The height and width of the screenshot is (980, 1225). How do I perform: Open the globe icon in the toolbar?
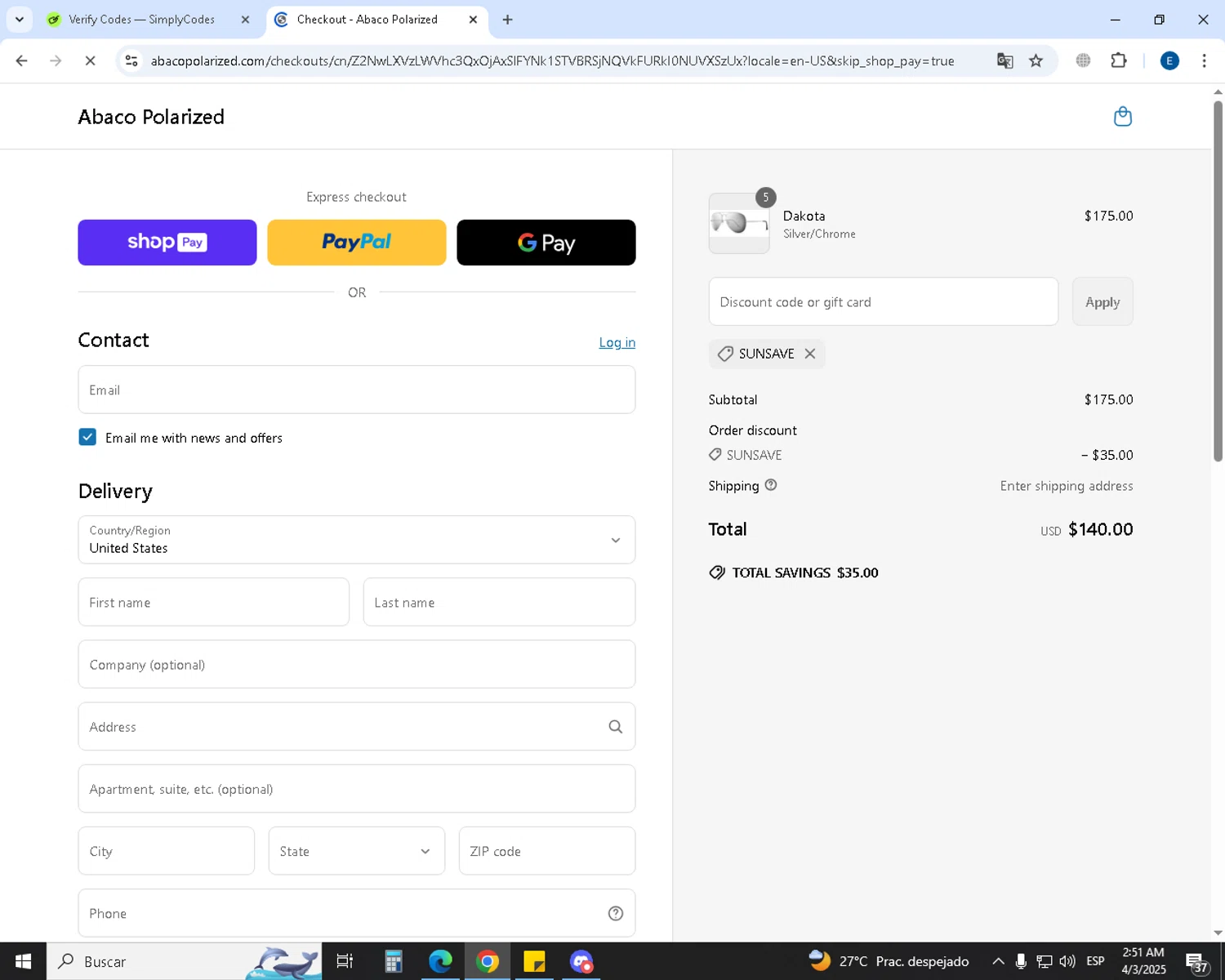1083,60
